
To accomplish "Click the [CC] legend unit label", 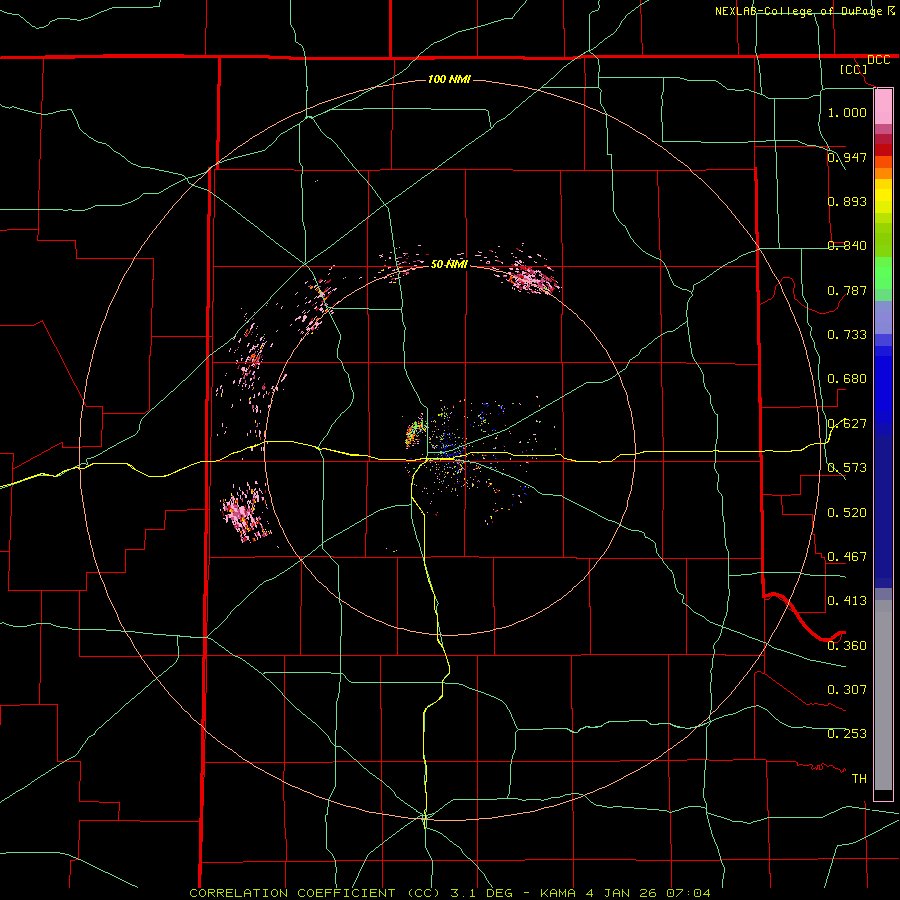I will (854, 69).
